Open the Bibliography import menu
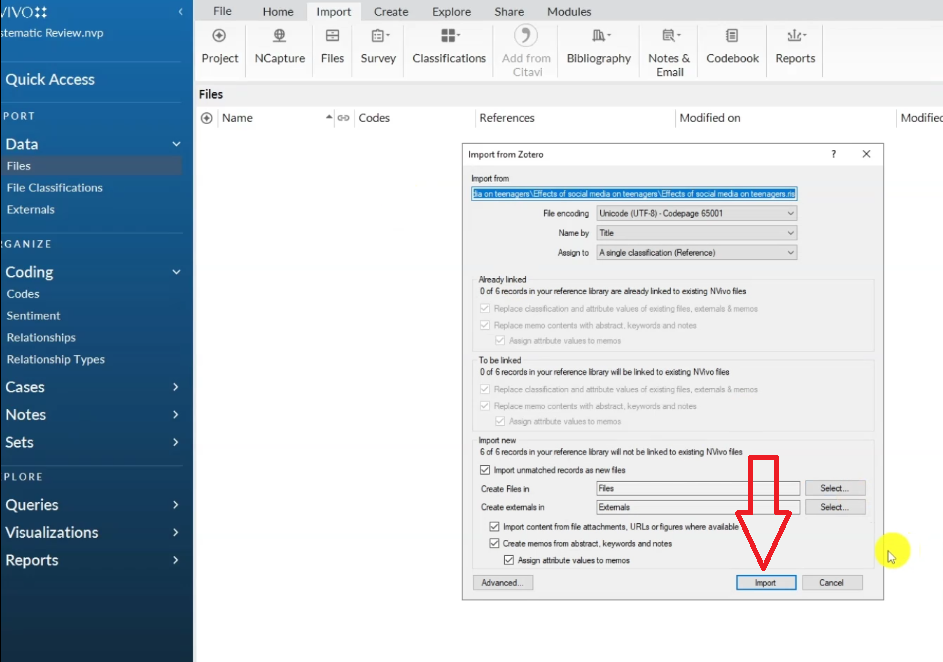Screen dimensions: 943x662 598,47
